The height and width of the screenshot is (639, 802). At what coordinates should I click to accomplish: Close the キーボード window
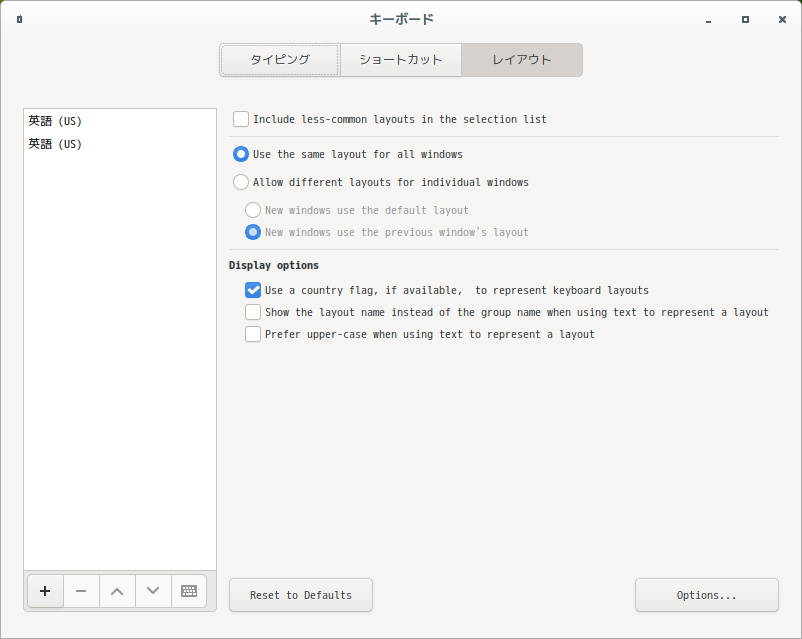pyautogui.click(x=782, y=19)
